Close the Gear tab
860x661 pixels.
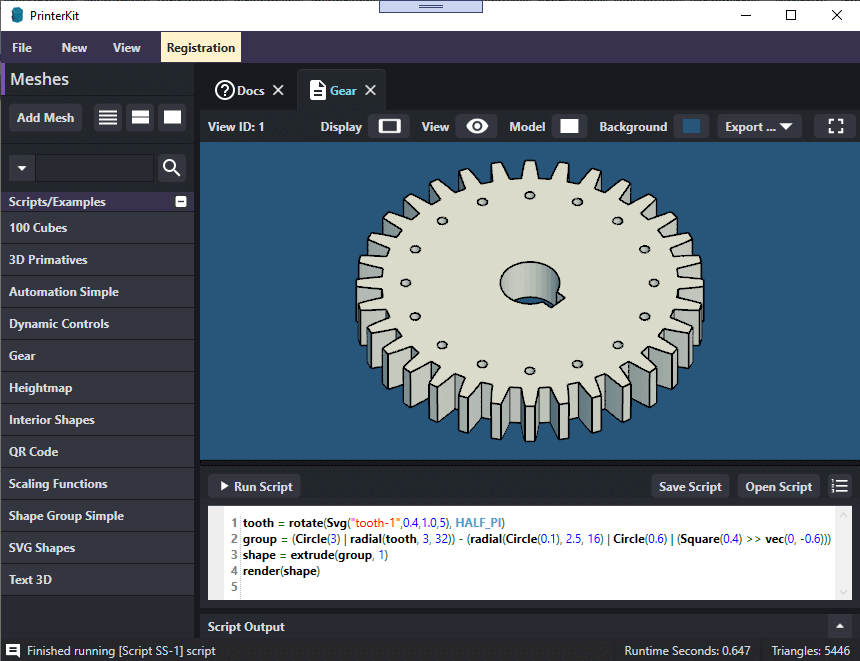371,91
